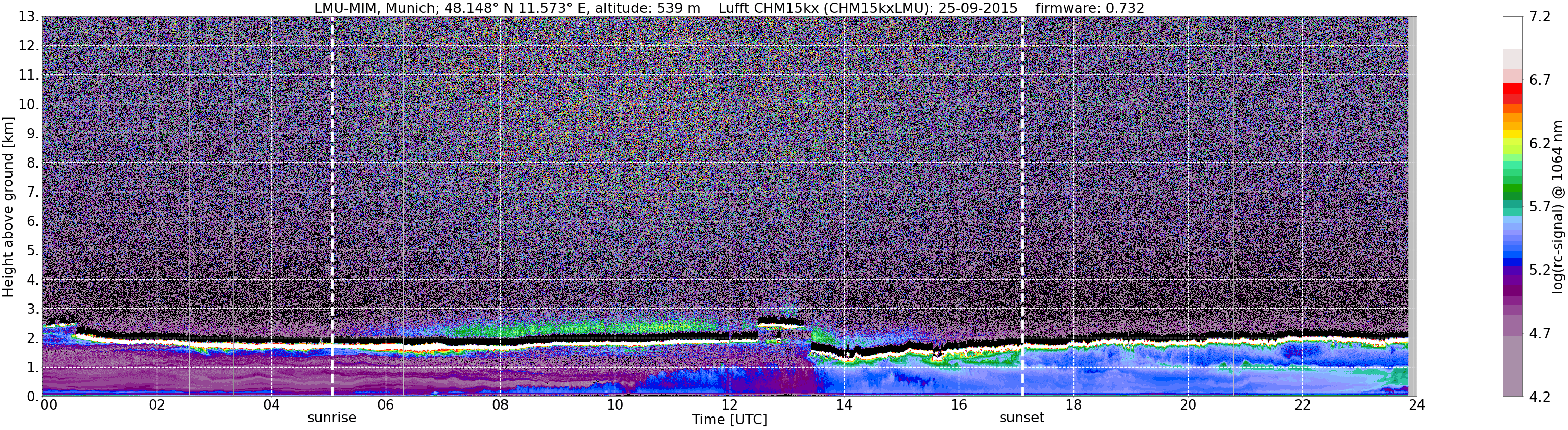Click the 12 tick label on time axis
The width and height of the screenshot is (1568, 430).
[x=729, y=405]
